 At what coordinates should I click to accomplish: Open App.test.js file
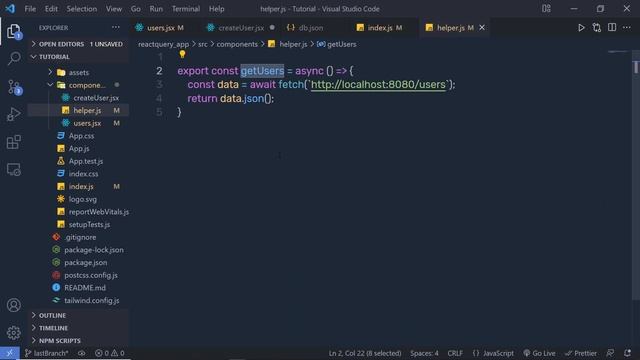[x=78, y=161]
